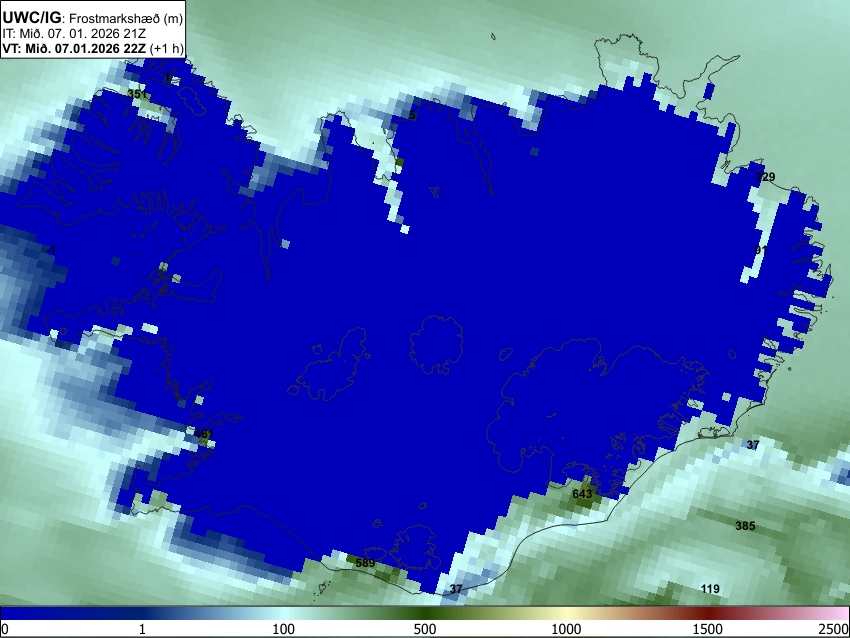Pick the dark green color above 500

pyautogui.click(x=425, y=613)
